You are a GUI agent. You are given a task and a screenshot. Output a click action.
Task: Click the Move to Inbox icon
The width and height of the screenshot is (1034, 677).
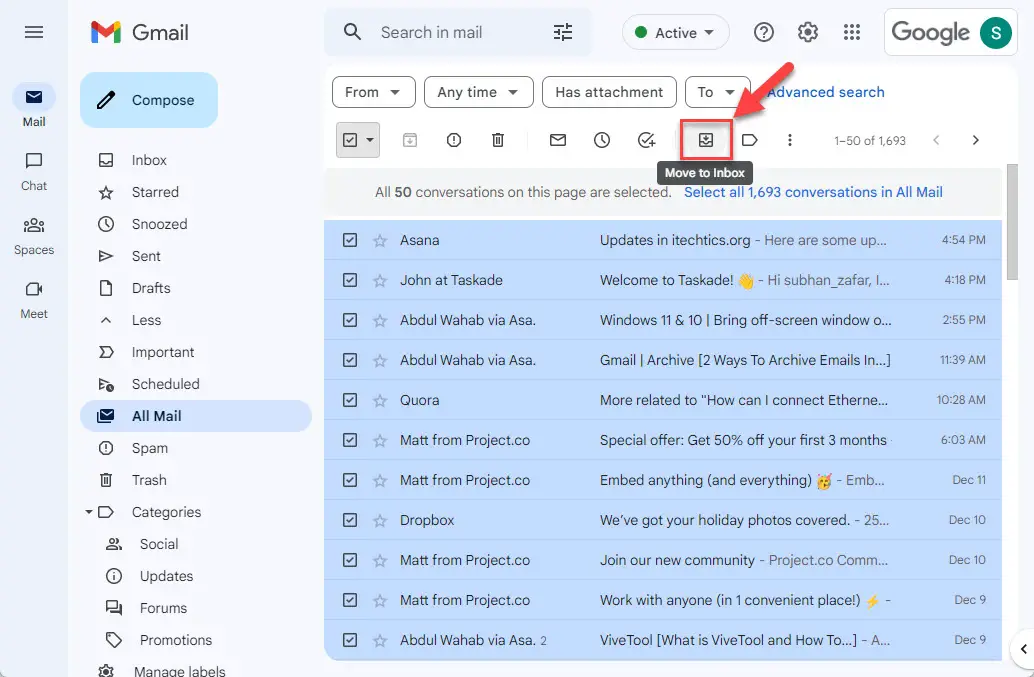coord(706,140)
